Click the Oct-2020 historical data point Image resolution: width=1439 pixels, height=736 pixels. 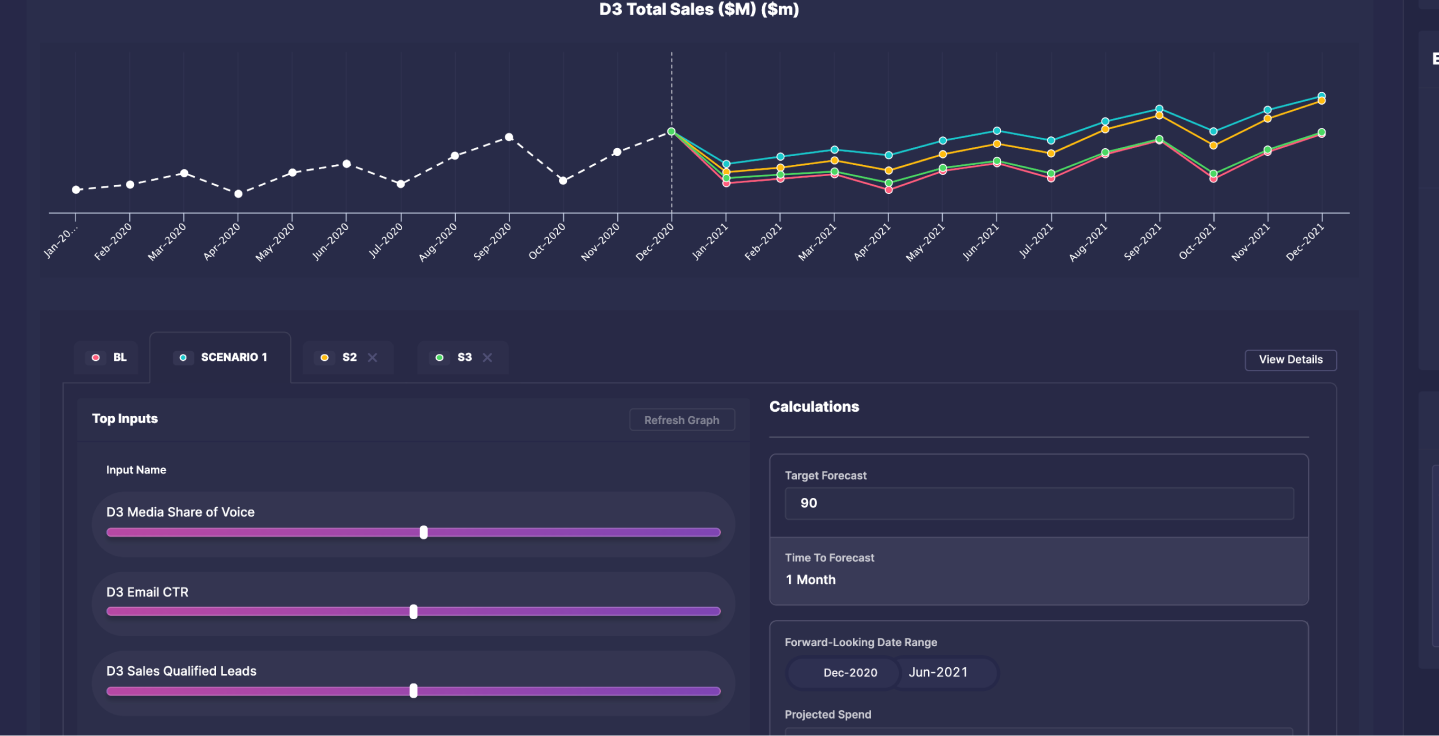pos(563,180)
